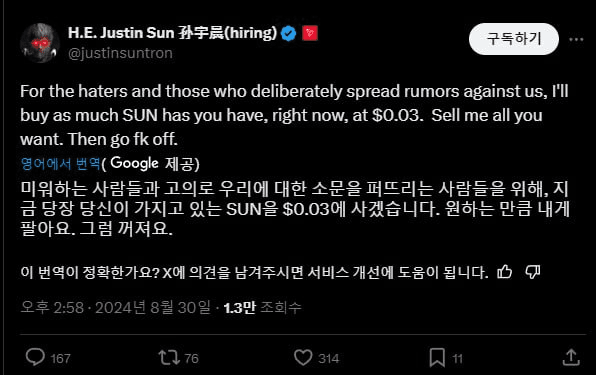Click the 1.3만 조회수 view count
The width and height of the screenshot is (596, 375).
tap(262, 307)
